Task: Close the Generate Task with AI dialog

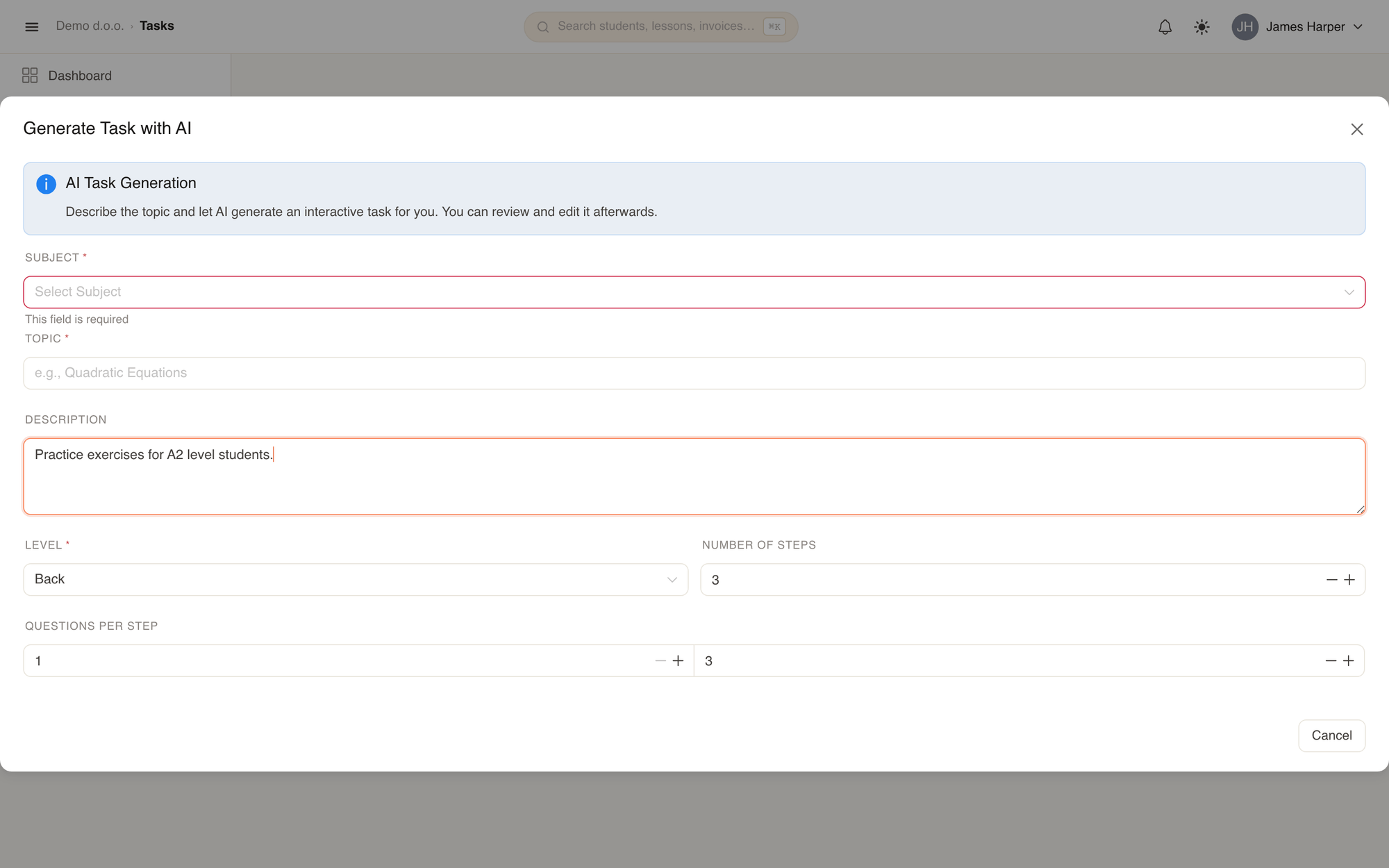Action: tap(1356, 129)
